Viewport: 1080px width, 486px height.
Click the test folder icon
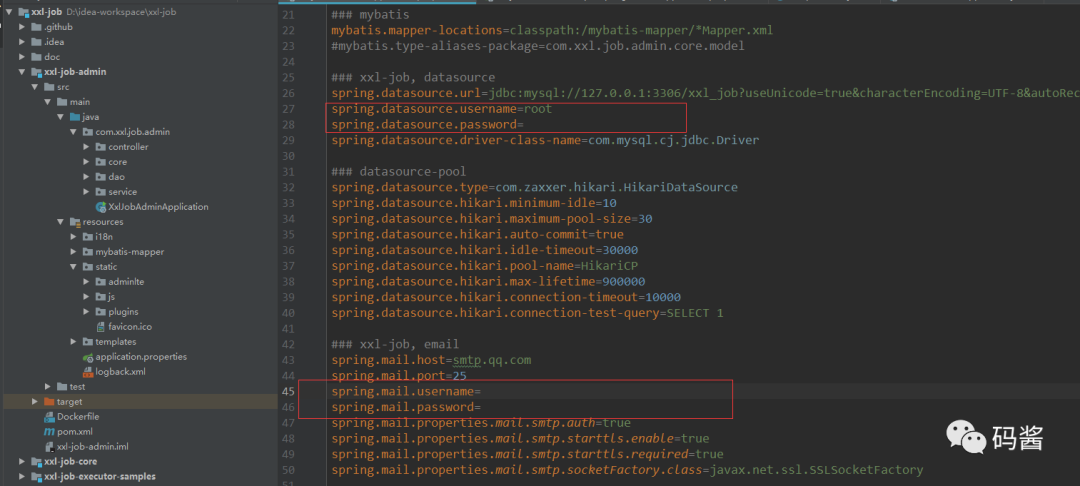point(62,387)
